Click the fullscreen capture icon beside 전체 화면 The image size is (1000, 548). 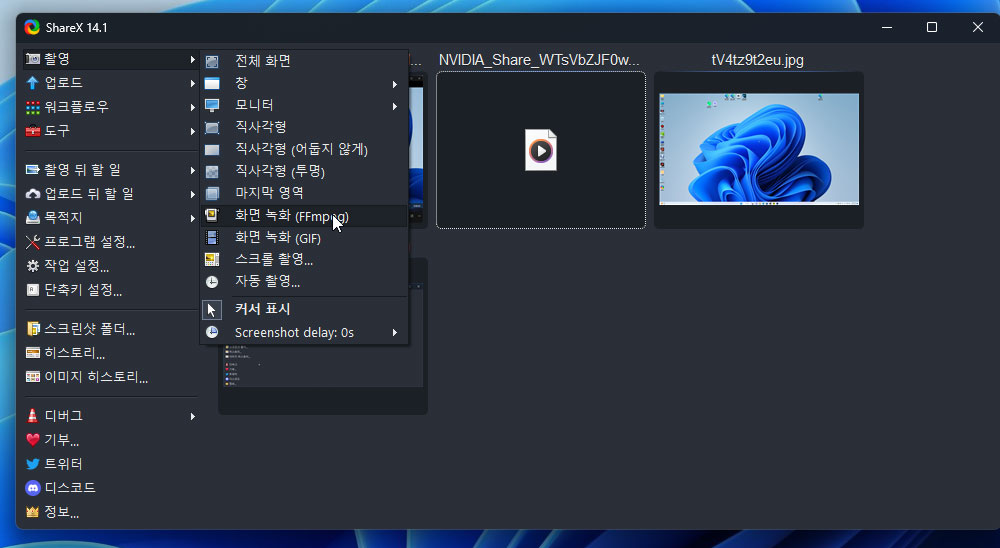[x=212, y=62]
